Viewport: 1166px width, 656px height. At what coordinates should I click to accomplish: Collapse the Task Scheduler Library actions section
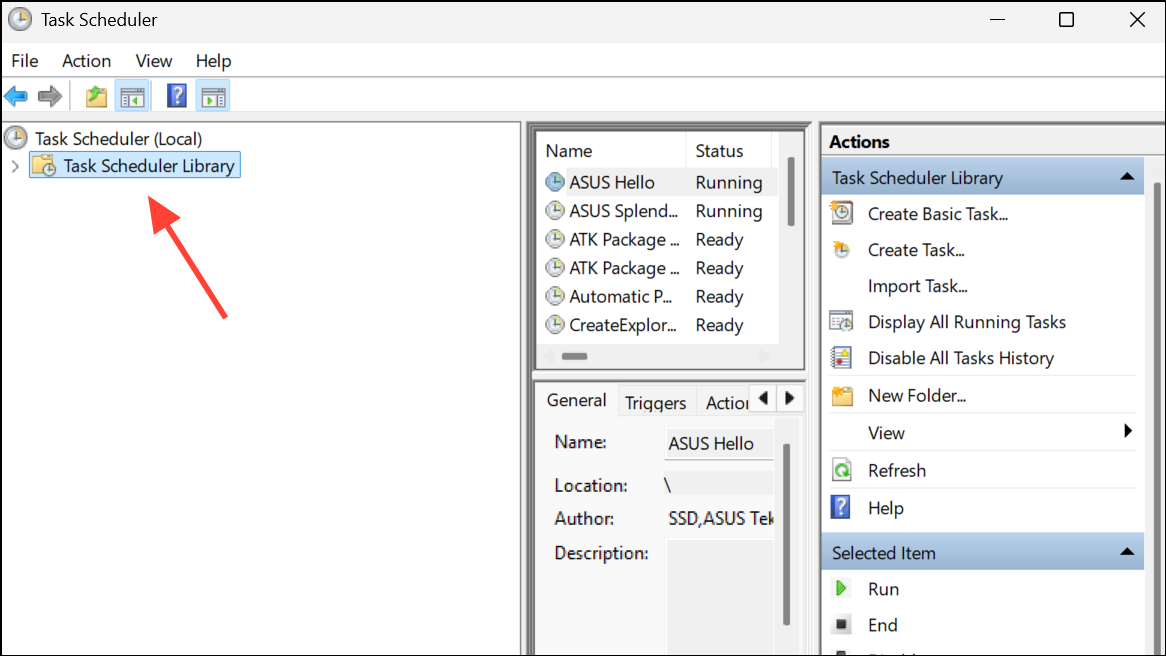[1127, 177]
